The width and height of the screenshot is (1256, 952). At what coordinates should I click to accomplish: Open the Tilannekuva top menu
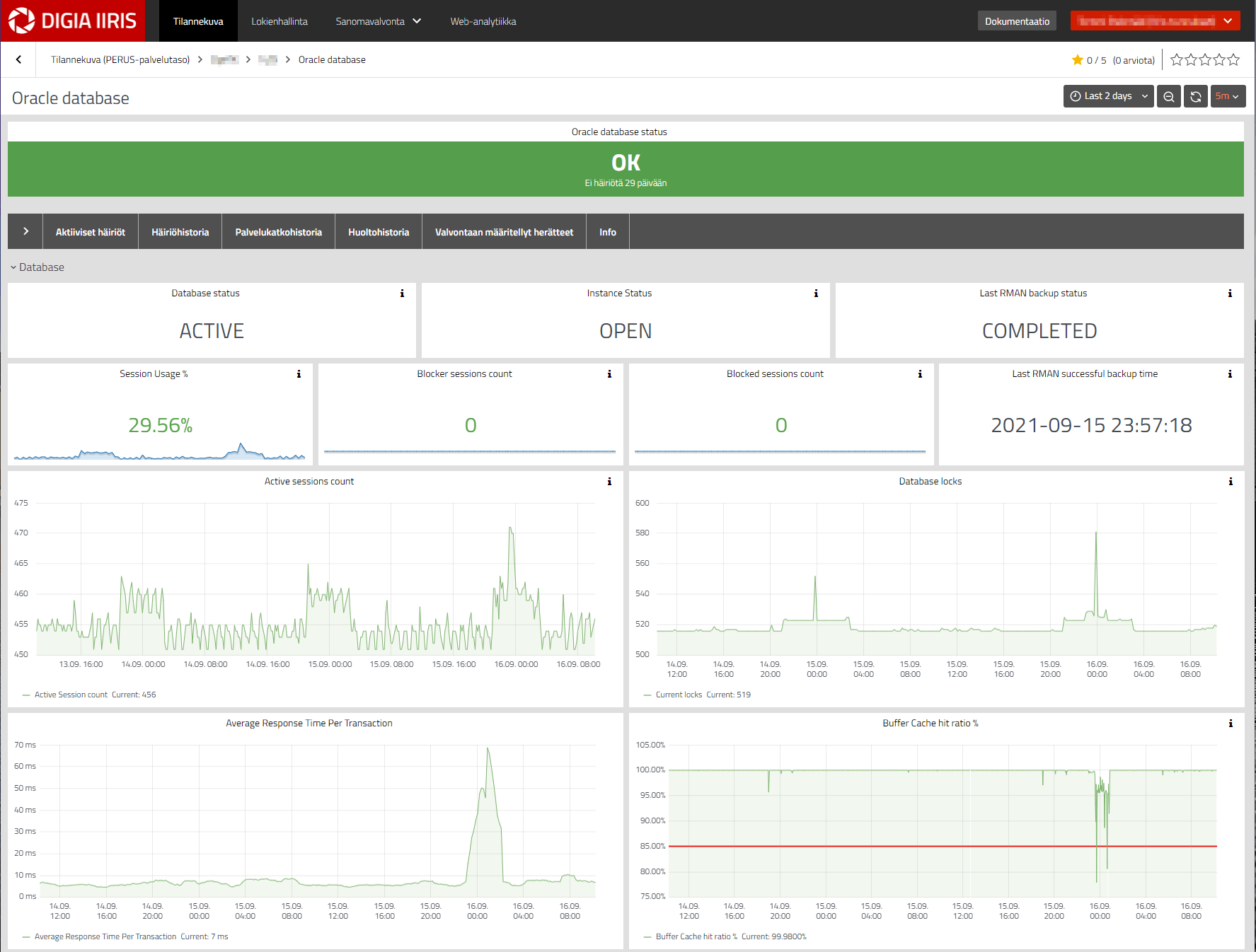pos(198,21)
